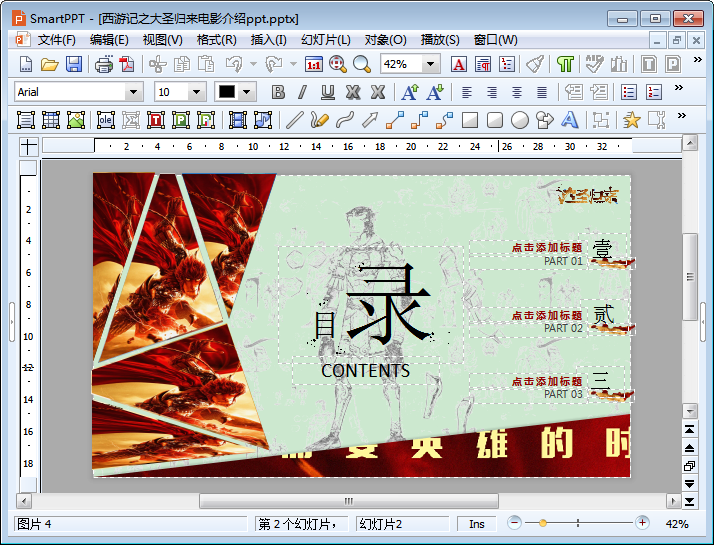
Task: Jump to the last slide button
Action: pyautogui.click(x=690, y=502)
